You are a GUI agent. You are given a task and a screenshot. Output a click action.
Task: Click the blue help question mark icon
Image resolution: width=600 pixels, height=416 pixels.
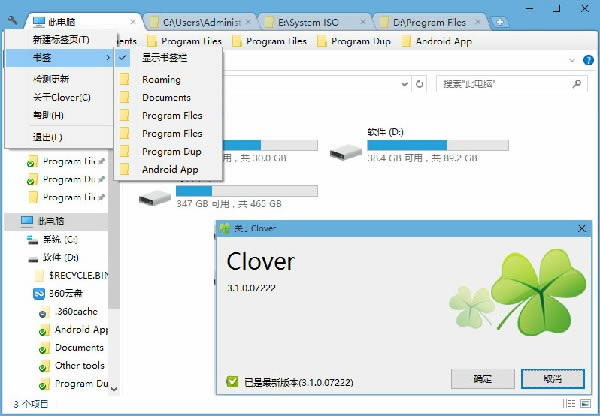(588, 60)
